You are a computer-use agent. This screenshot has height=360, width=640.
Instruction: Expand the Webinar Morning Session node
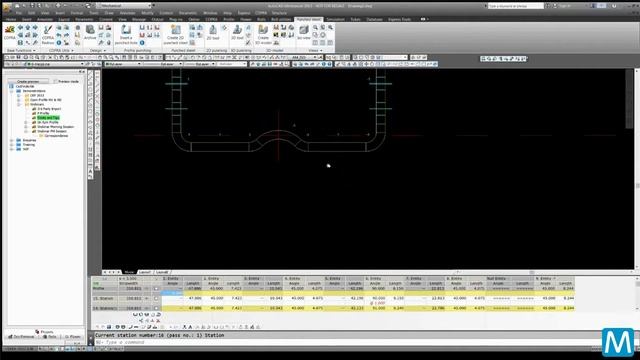(x=26, y=127)
